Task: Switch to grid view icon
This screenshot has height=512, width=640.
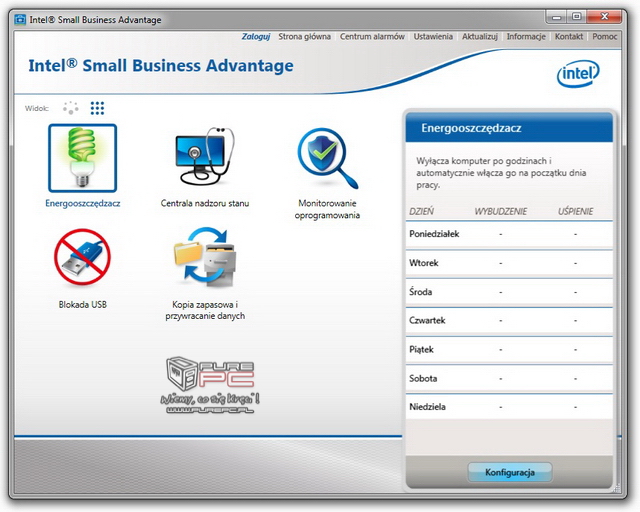Action: [x=97, y=108]
